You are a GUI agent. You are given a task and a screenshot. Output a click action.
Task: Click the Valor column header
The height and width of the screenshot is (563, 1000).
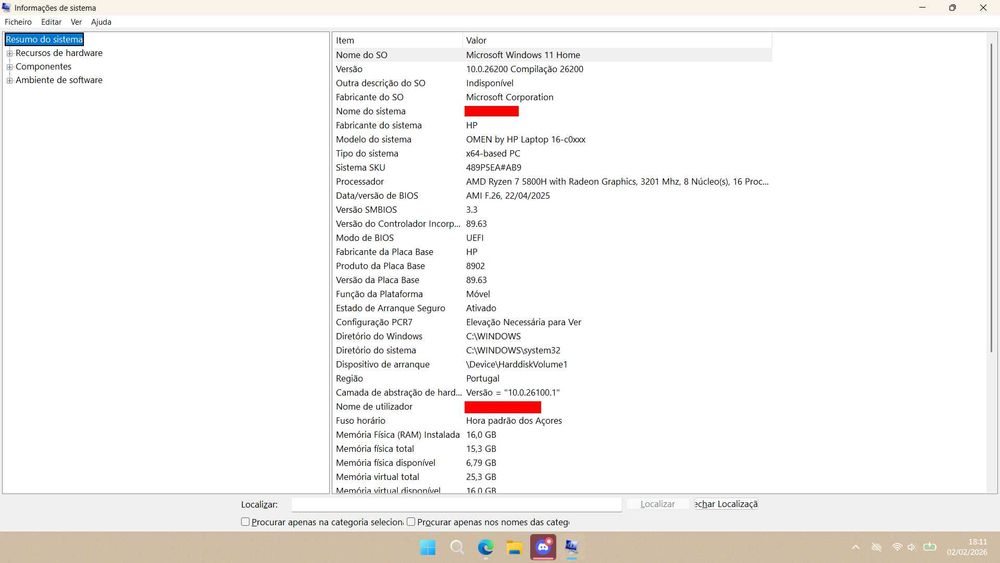point(617,40)
